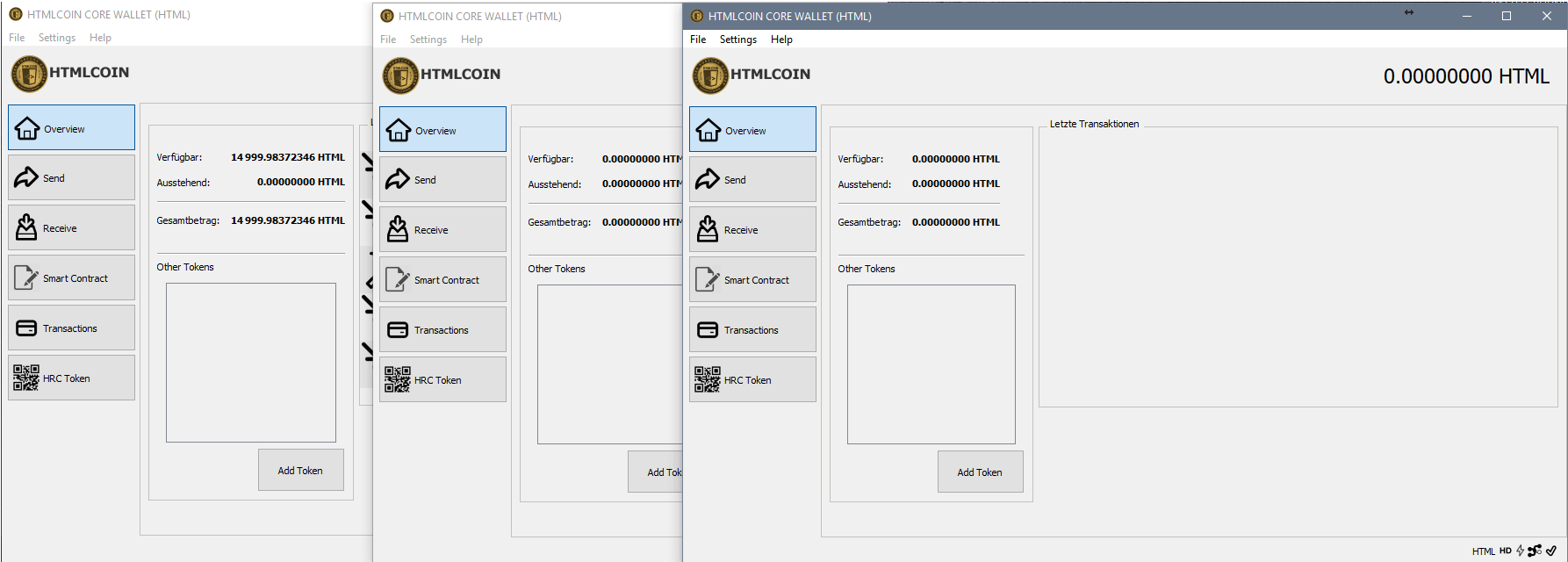Open HRC Token QR icon in left window
The image size is (1568, 562).
click(x=26, y=378)
